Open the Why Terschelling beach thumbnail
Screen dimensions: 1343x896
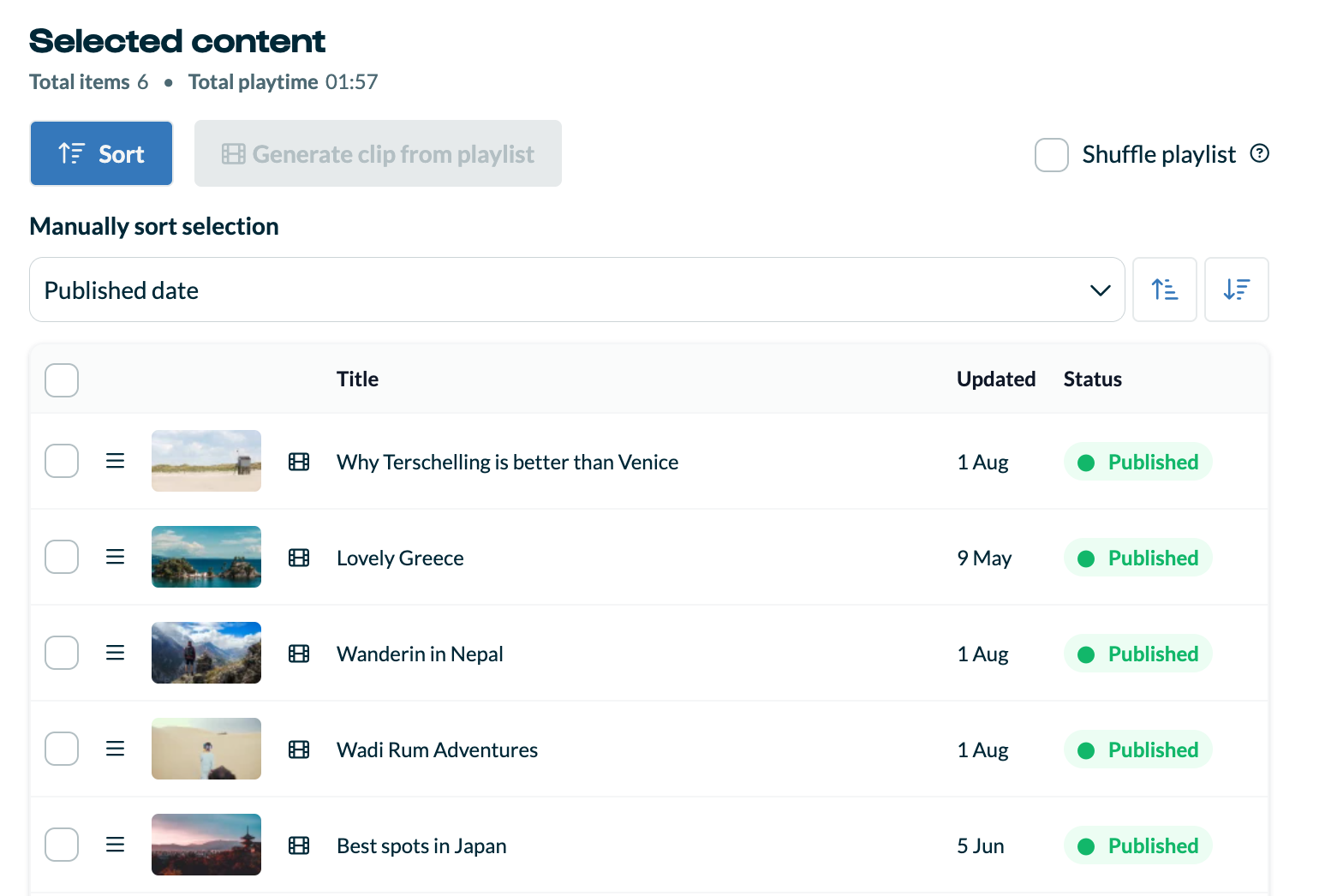click(x=206, y=461)
